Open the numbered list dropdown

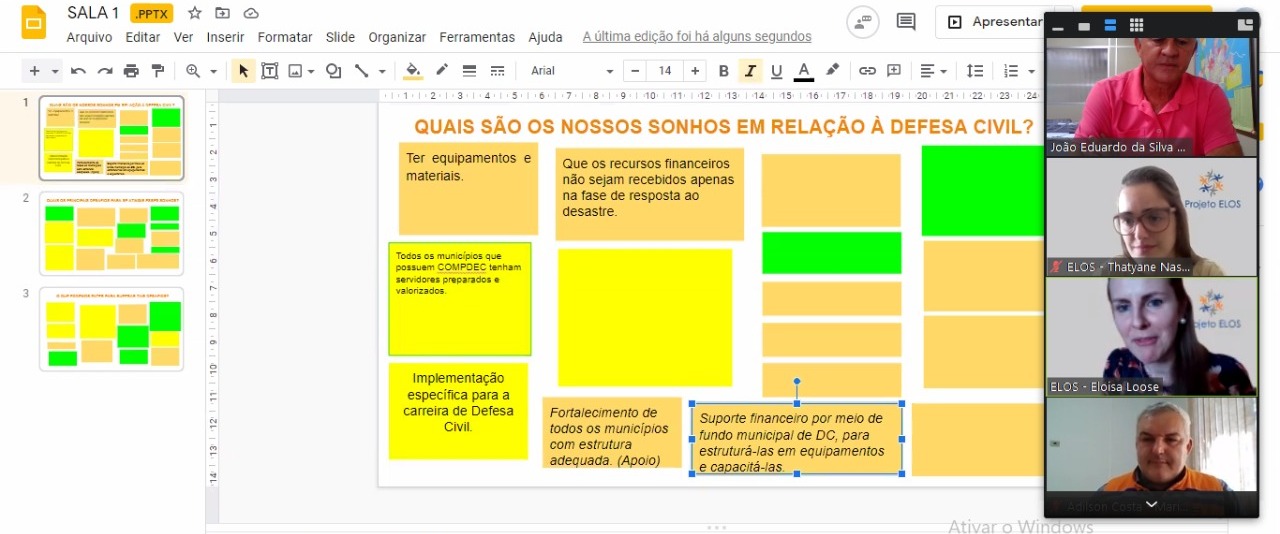[1018, 71]
